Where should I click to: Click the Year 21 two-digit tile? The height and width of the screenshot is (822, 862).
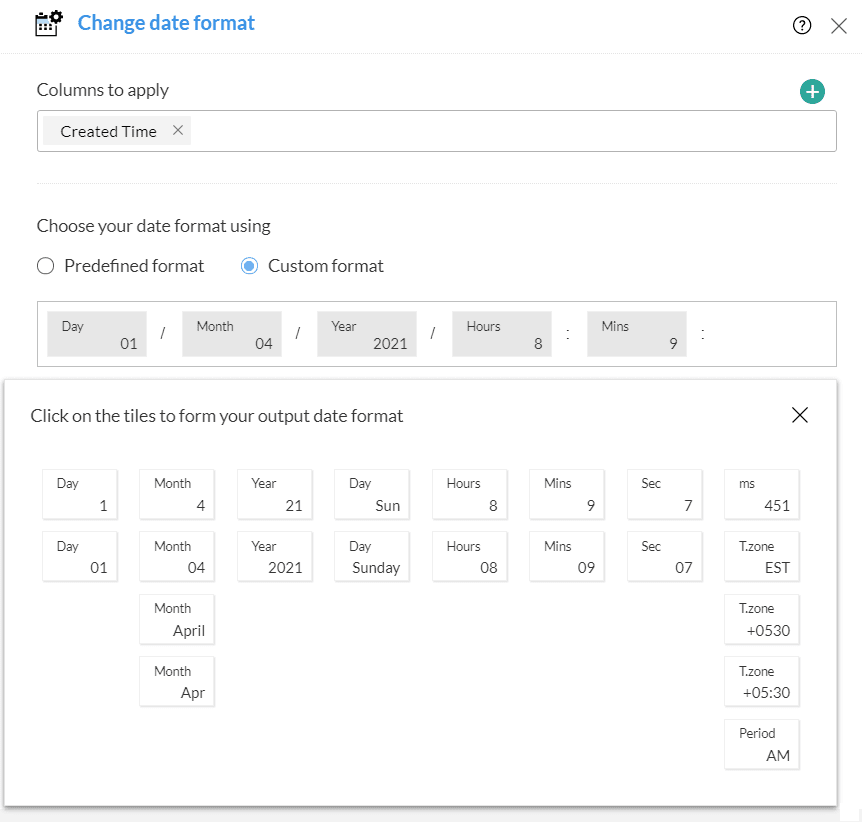[x=275, y=495]
